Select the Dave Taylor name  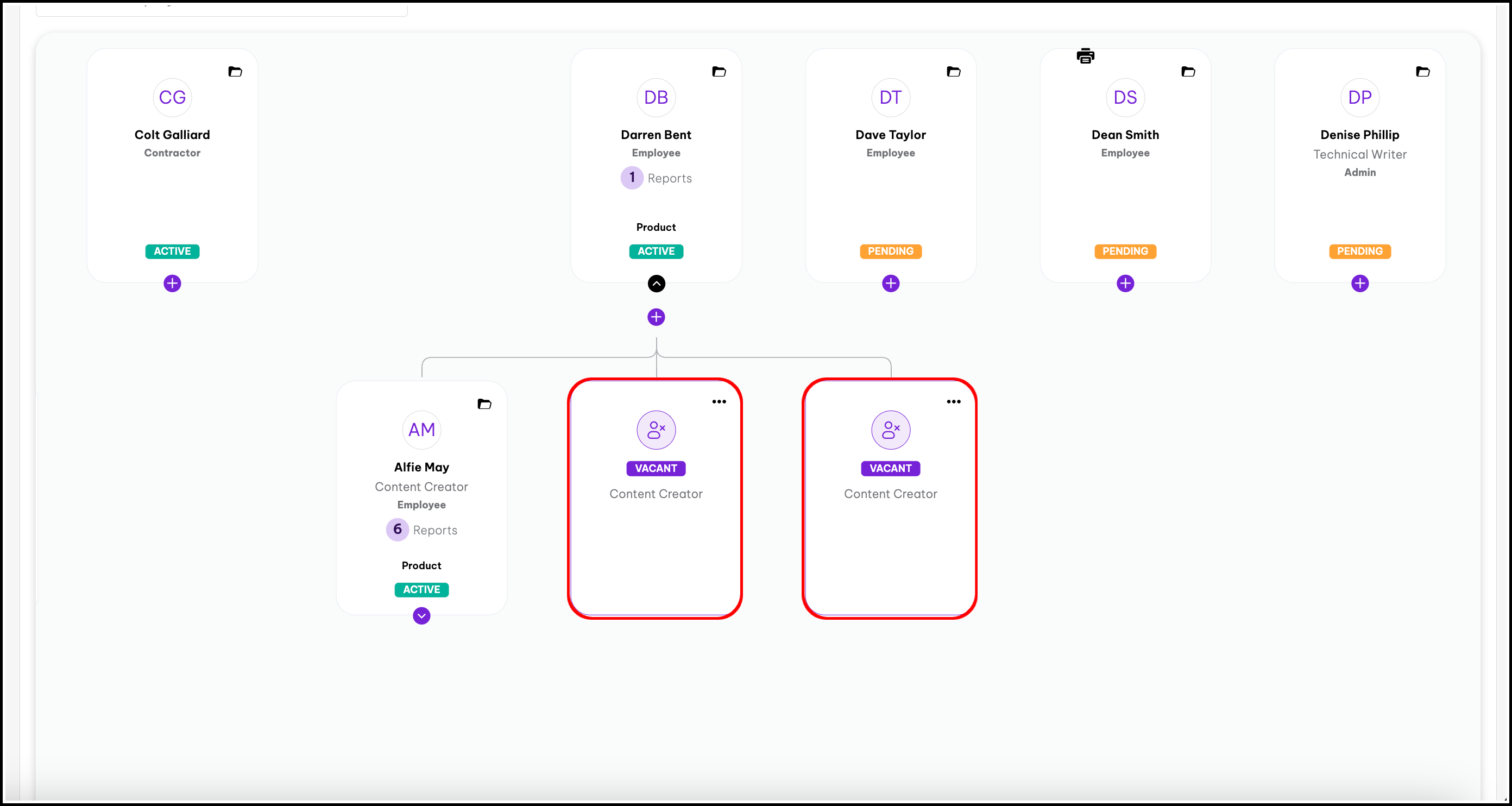click(x=890, y=135)
